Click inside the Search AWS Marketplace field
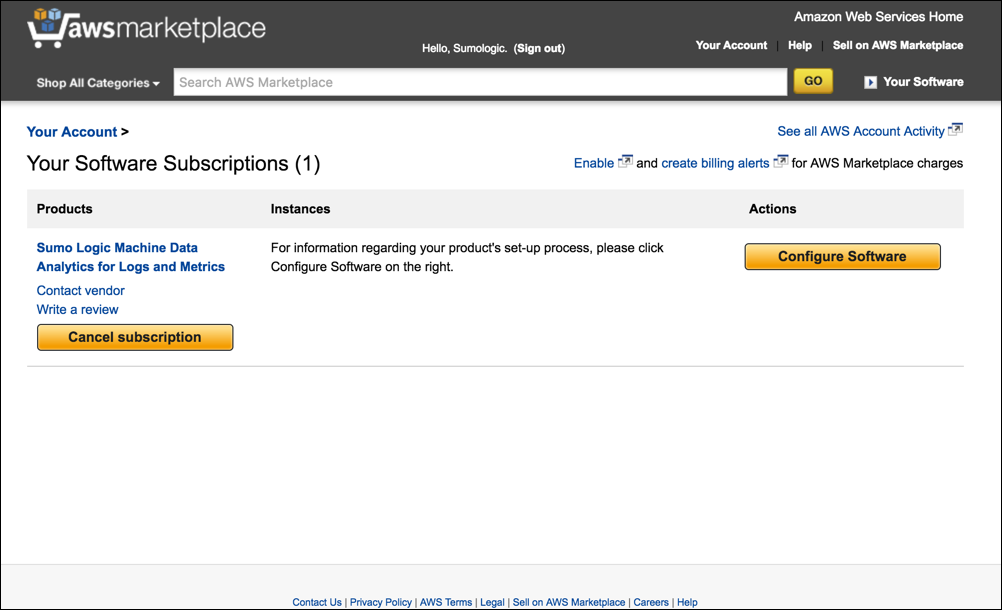This screenshot has width=1002, height=610. (x=480, y=80)
